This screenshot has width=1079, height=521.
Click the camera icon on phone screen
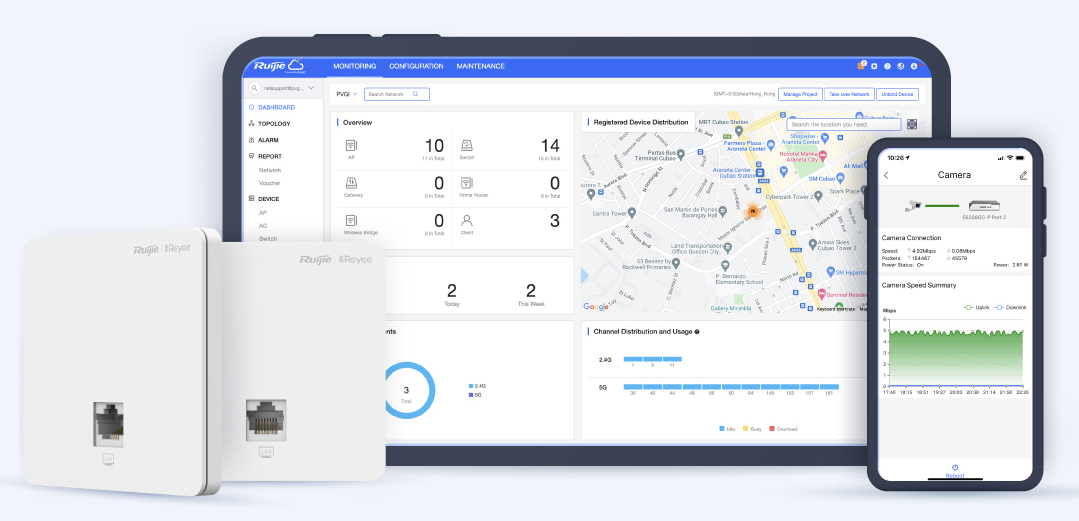[914, 205]
